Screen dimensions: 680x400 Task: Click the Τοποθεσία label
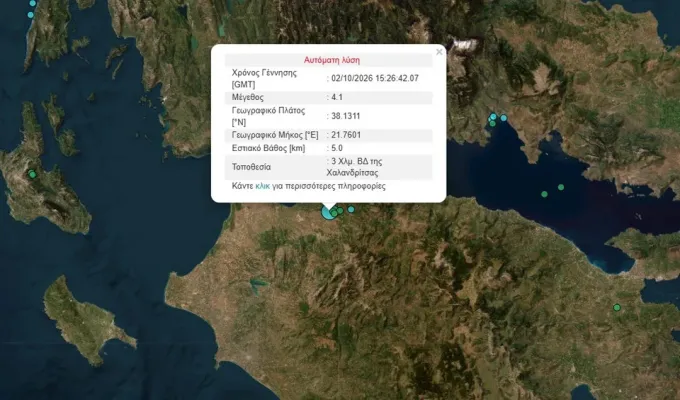pos(251,167)
